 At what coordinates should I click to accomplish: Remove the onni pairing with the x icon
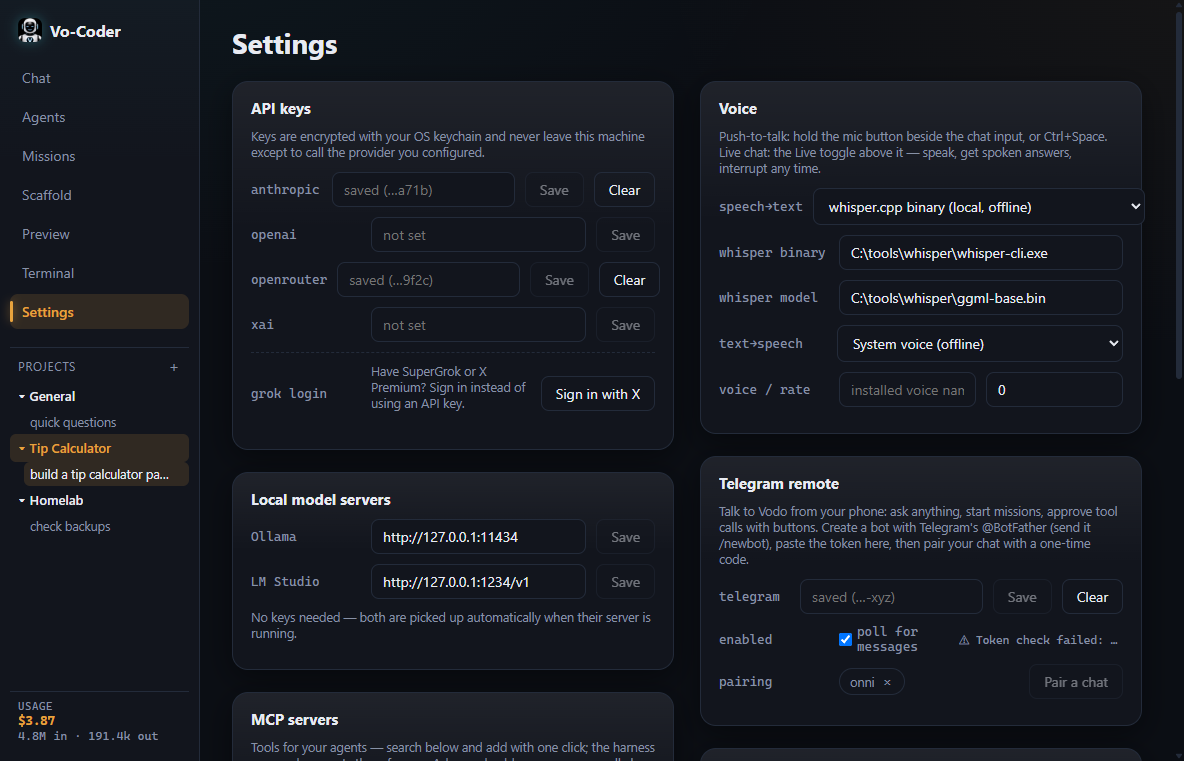[x=887, y=682]
